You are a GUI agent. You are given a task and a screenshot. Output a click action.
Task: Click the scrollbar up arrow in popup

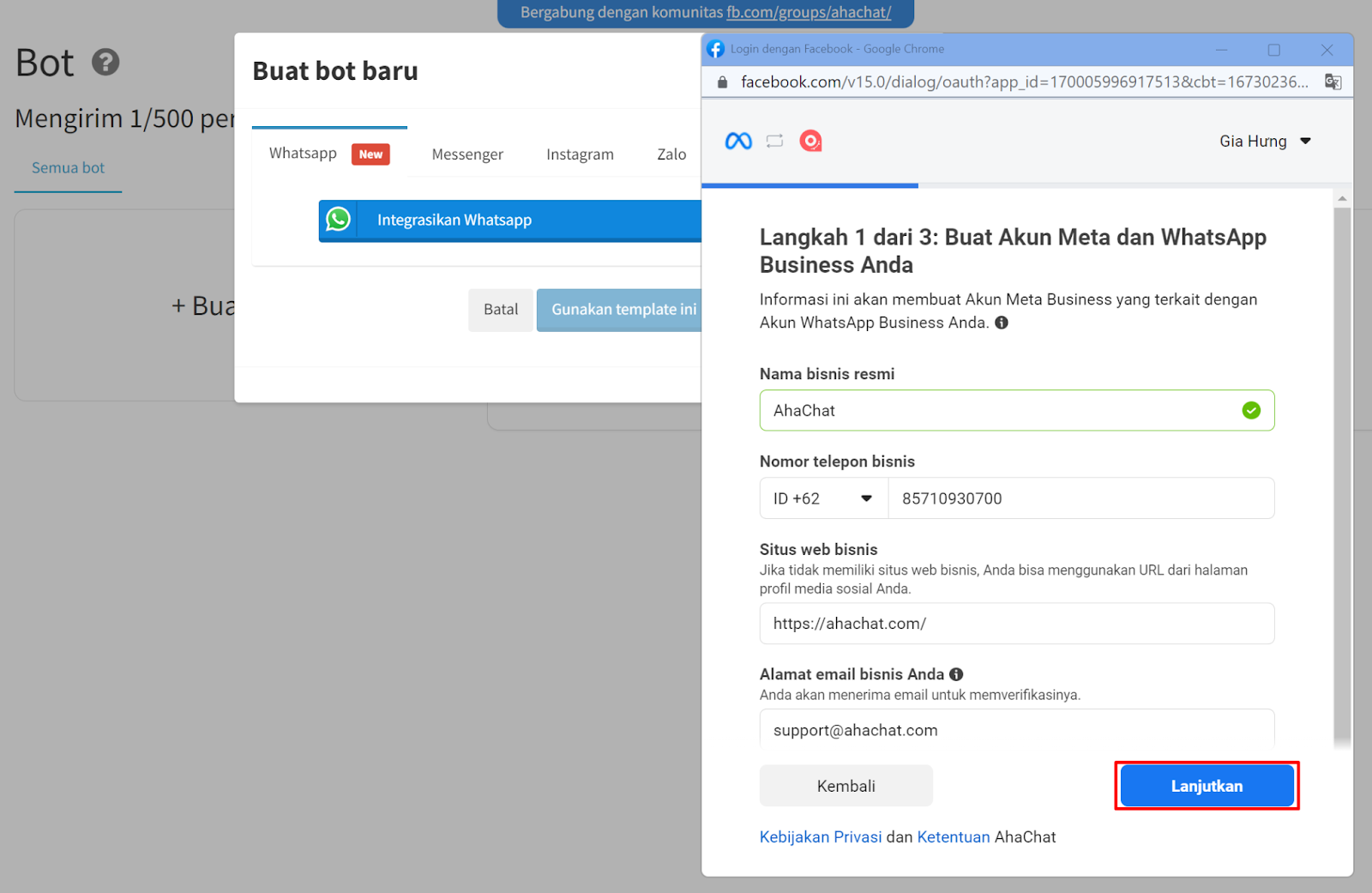tap(1342, 198)
